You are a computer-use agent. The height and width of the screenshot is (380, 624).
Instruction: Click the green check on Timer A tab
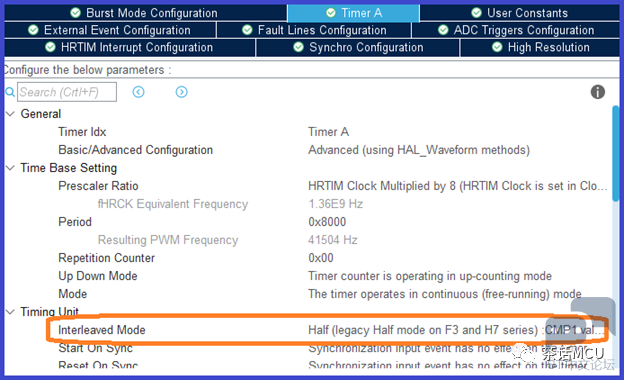pyautogui.click(x=331, y=13)
